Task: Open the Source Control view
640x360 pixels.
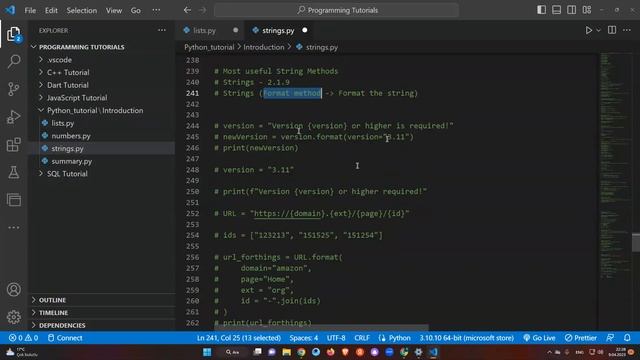Action: (x=13, y=89)
